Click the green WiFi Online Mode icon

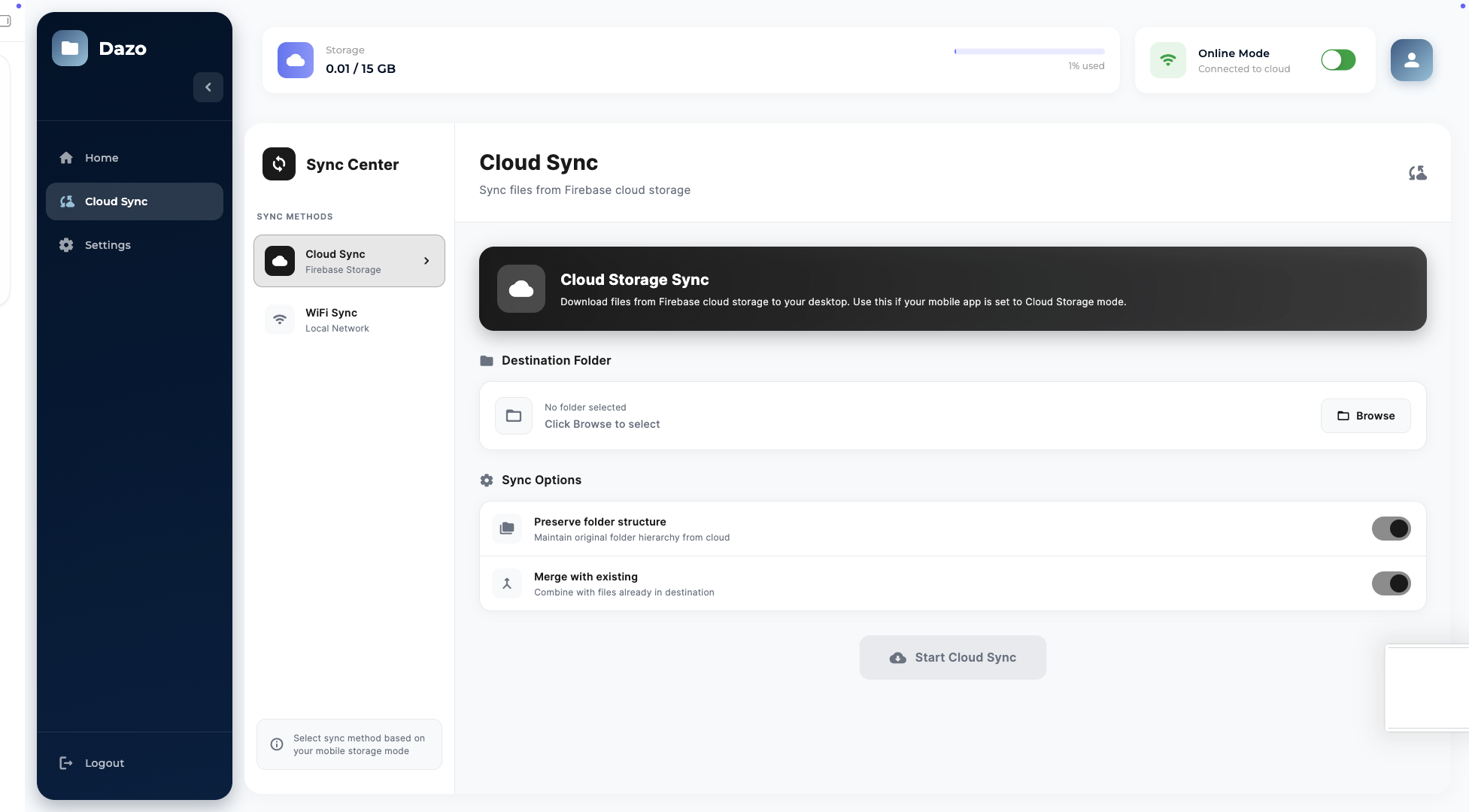[x=1168, y=60]
